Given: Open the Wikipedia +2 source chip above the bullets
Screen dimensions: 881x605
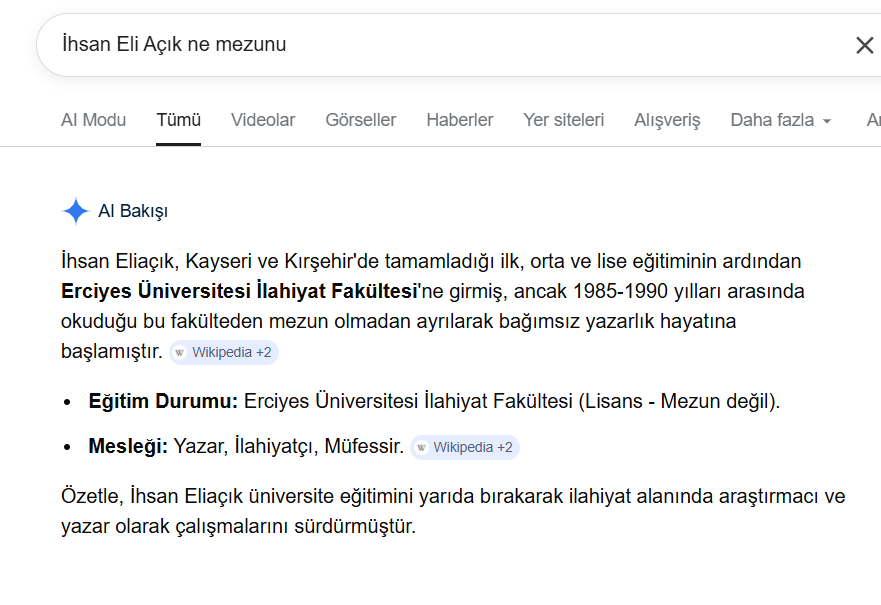Looking at the screenshot, I should tap(222, 352).
